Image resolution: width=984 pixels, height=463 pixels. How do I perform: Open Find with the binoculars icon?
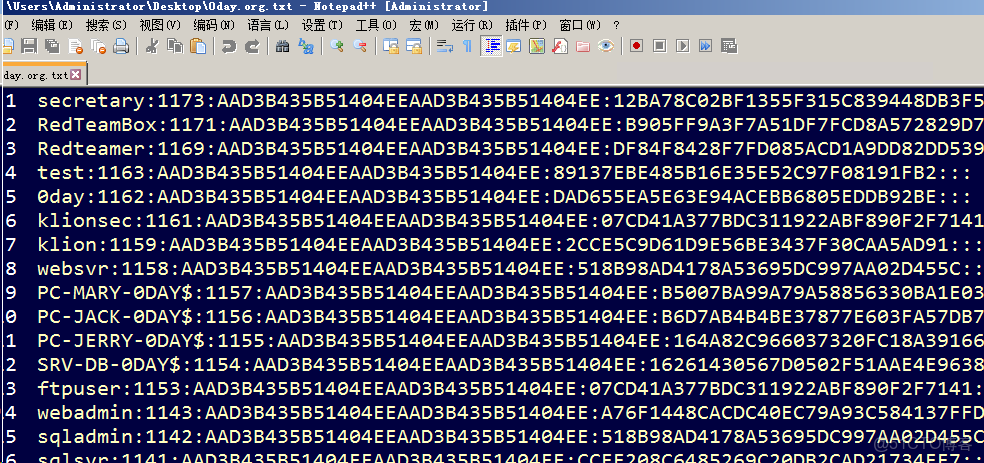[x=282, y=46]
